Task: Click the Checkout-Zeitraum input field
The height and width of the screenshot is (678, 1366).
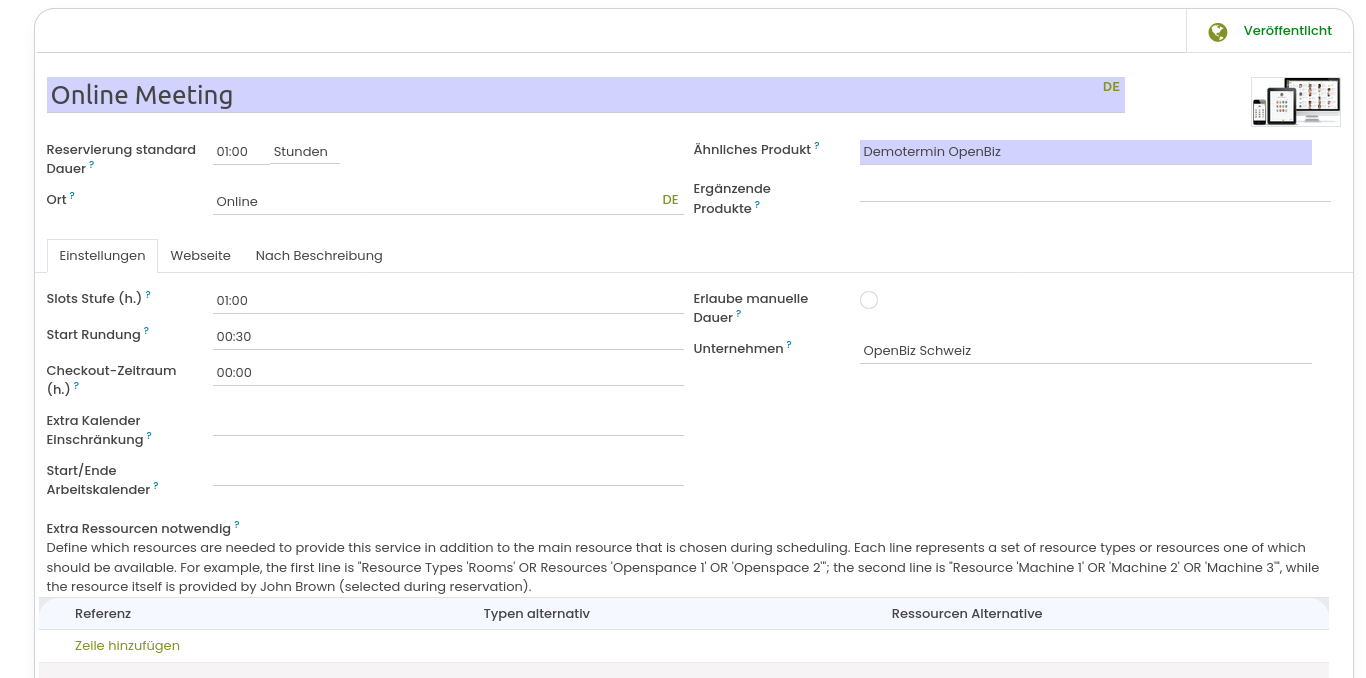Action: pos(448,373)
